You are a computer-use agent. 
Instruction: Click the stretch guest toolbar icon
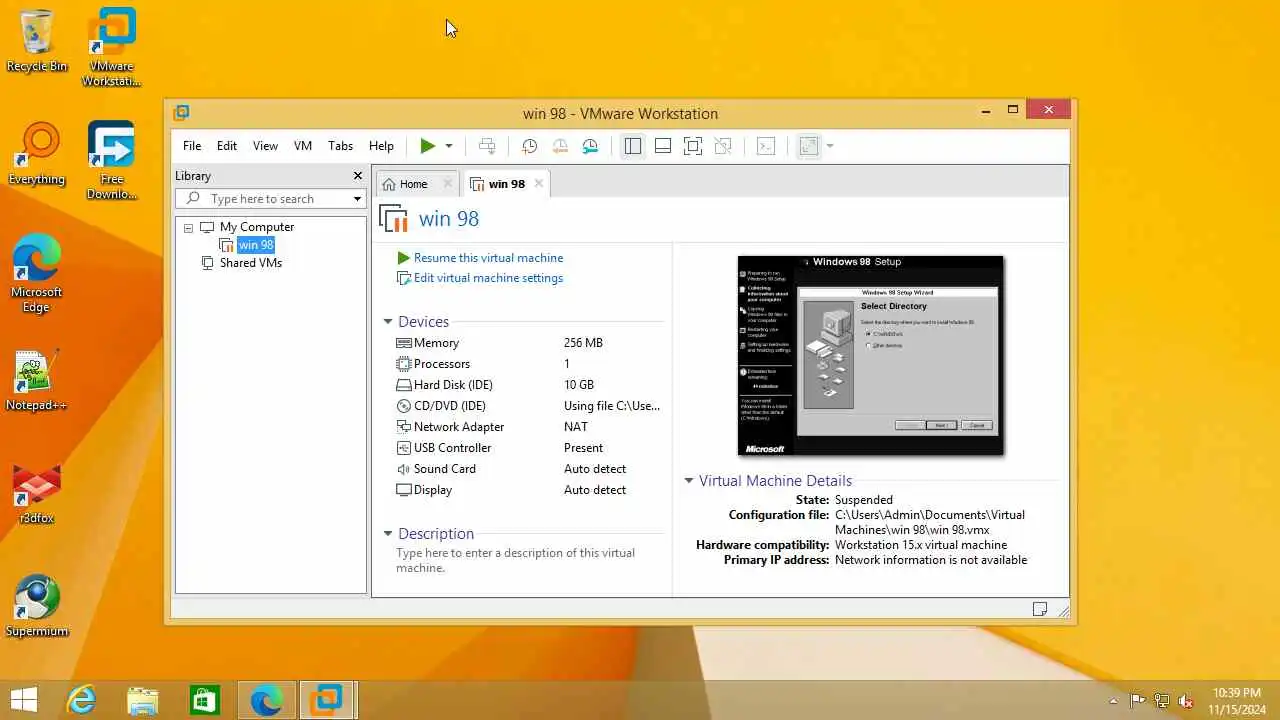[x=809, y=146]
